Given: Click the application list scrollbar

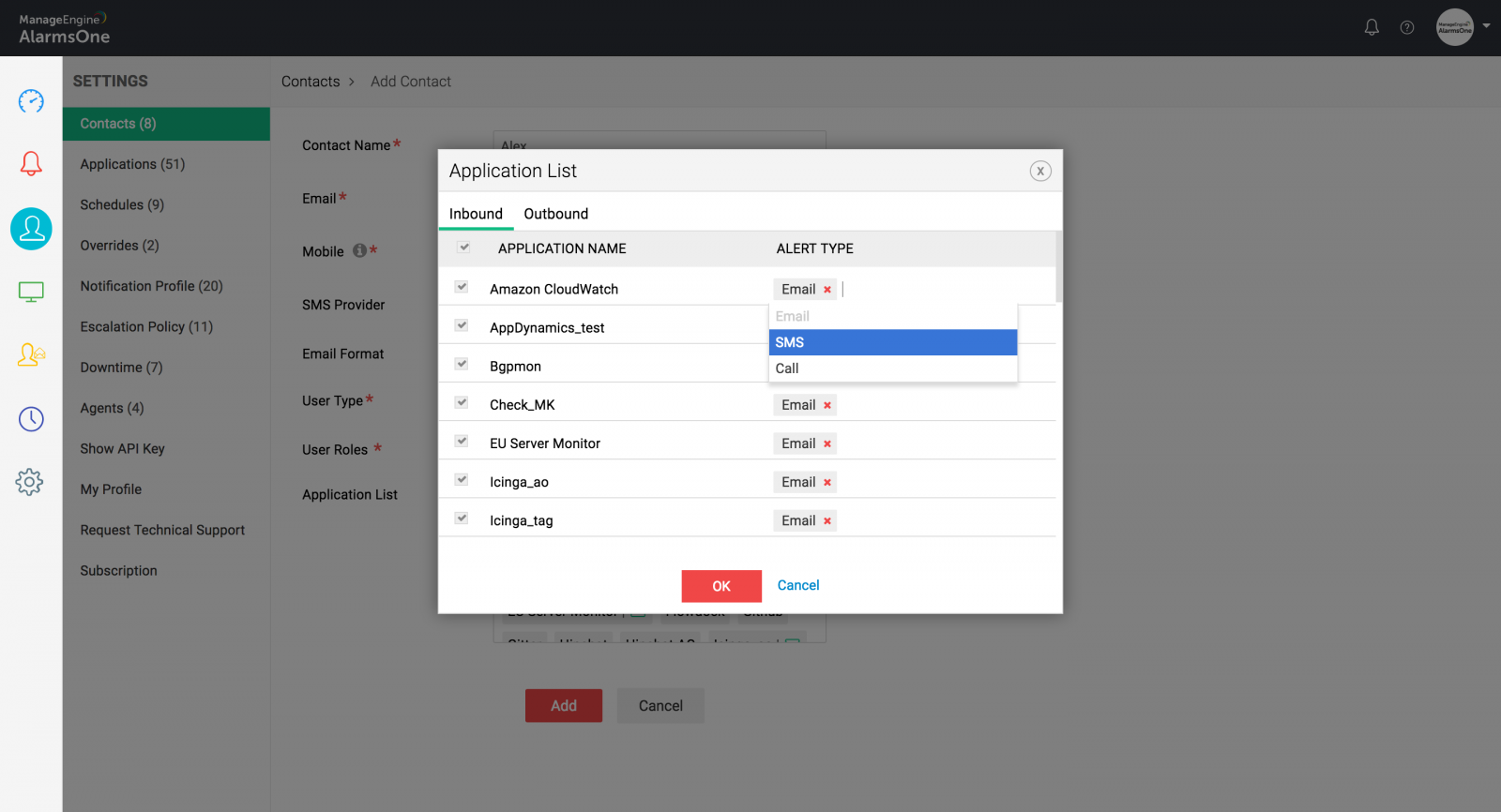Looking at the screenshot, I should [1059, 267].
